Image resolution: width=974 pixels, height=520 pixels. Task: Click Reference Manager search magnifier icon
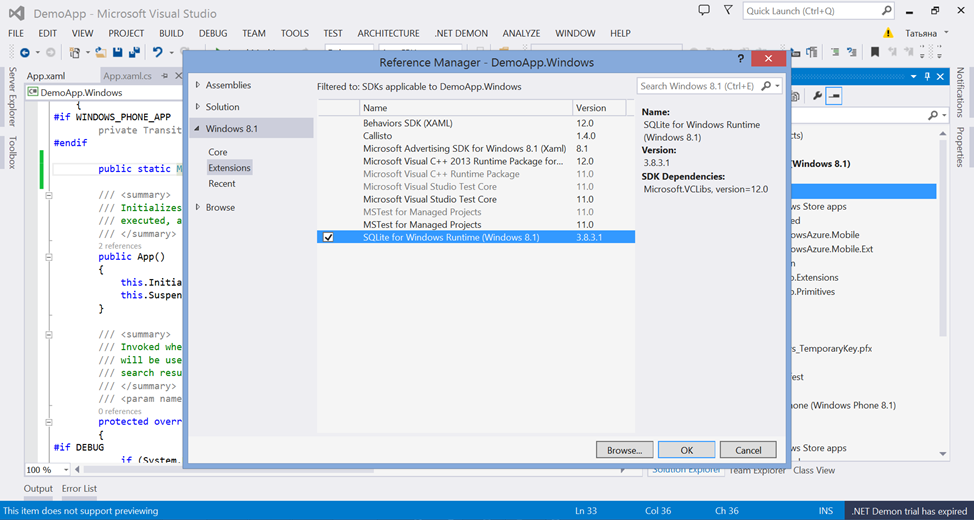[x=767, y=86]
